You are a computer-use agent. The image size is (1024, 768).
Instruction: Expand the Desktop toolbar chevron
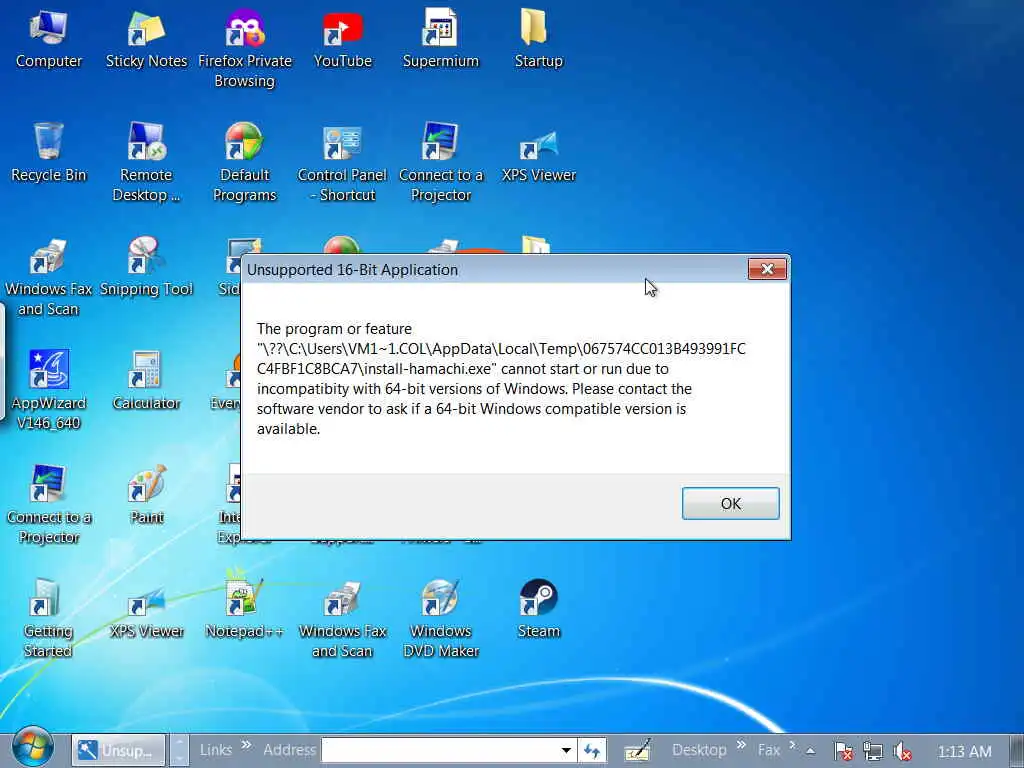click(x=742, y=744)
